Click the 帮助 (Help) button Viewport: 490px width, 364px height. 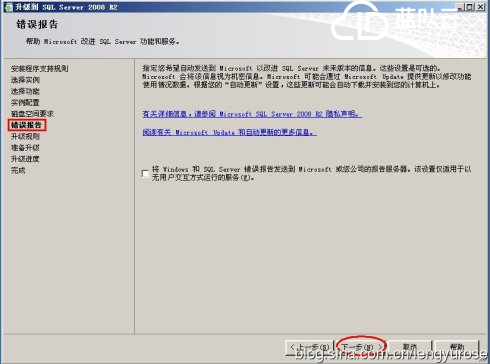tap(457, 347)
